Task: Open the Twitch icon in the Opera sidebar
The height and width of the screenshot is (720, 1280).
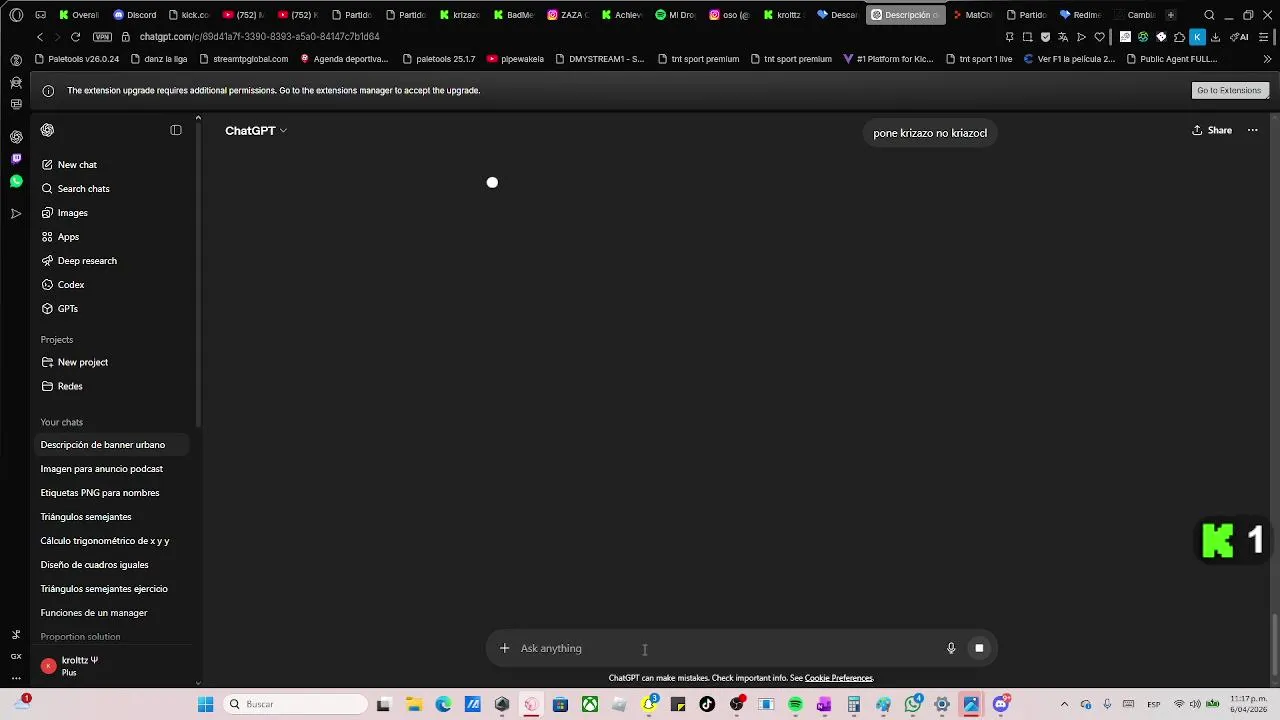Action: click(16, 159)
